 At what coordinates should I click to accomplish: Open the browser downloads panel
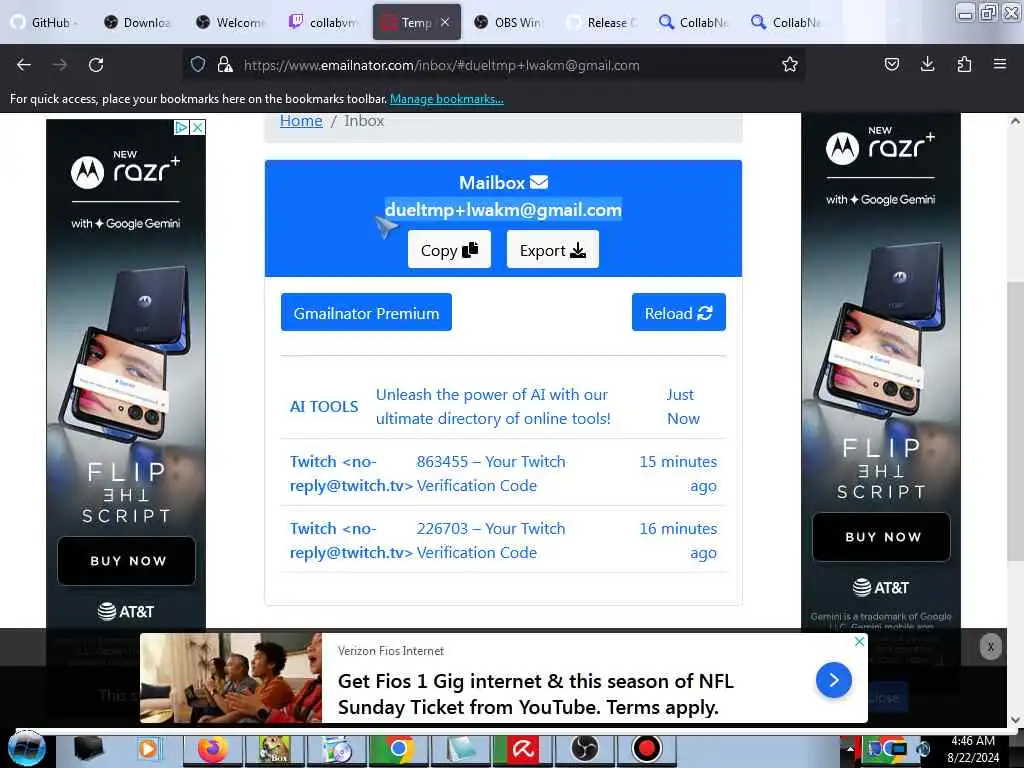[927, 64]
